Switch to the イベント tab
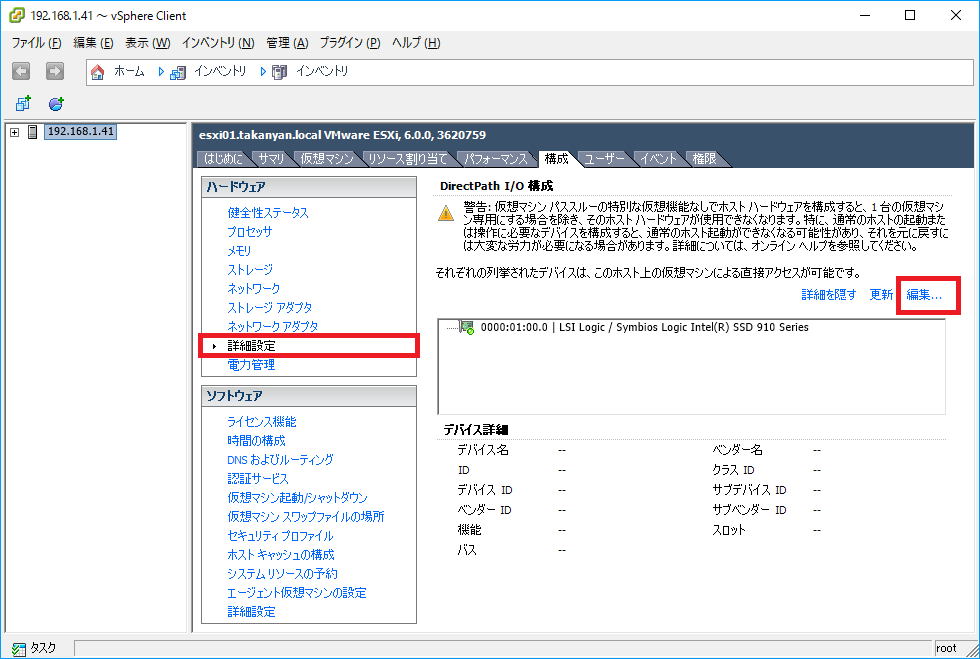 658,159
